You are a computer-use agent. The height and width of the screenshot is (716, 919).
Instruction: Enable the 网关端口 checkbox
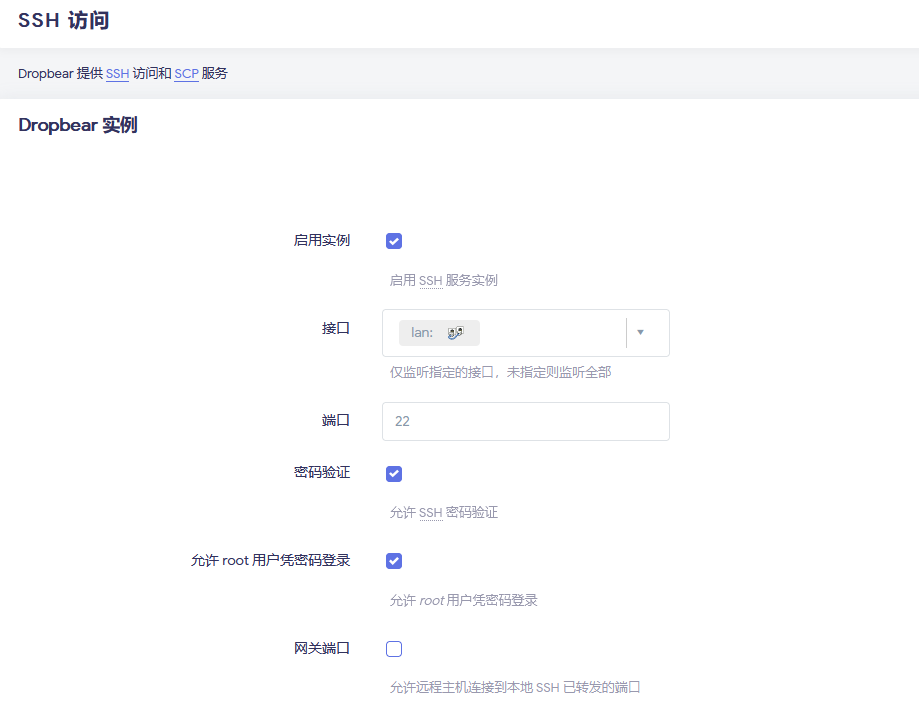[394, 649]
